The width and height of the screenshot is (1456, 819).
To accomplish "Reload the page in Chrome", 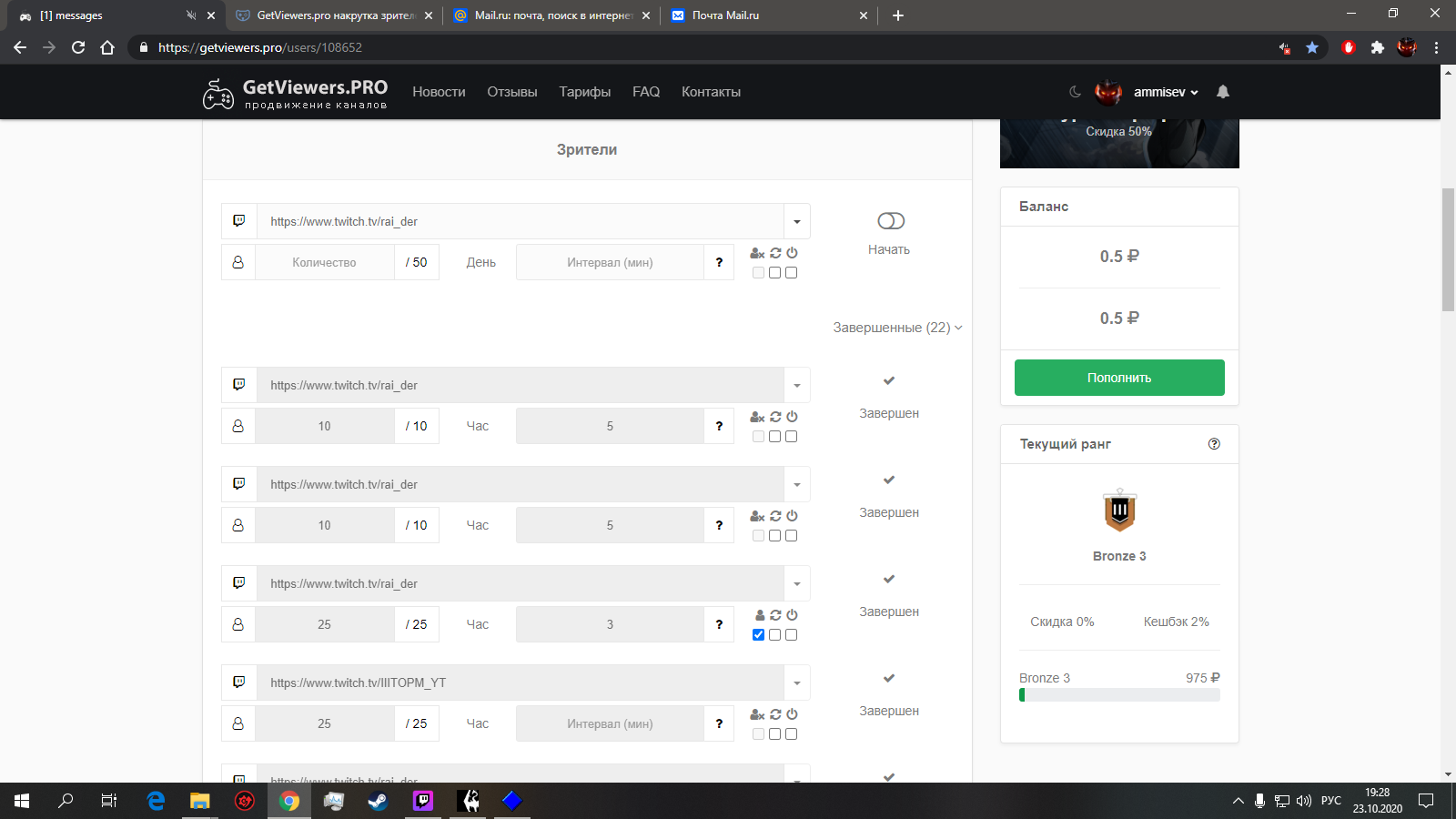I will [78, 47].
